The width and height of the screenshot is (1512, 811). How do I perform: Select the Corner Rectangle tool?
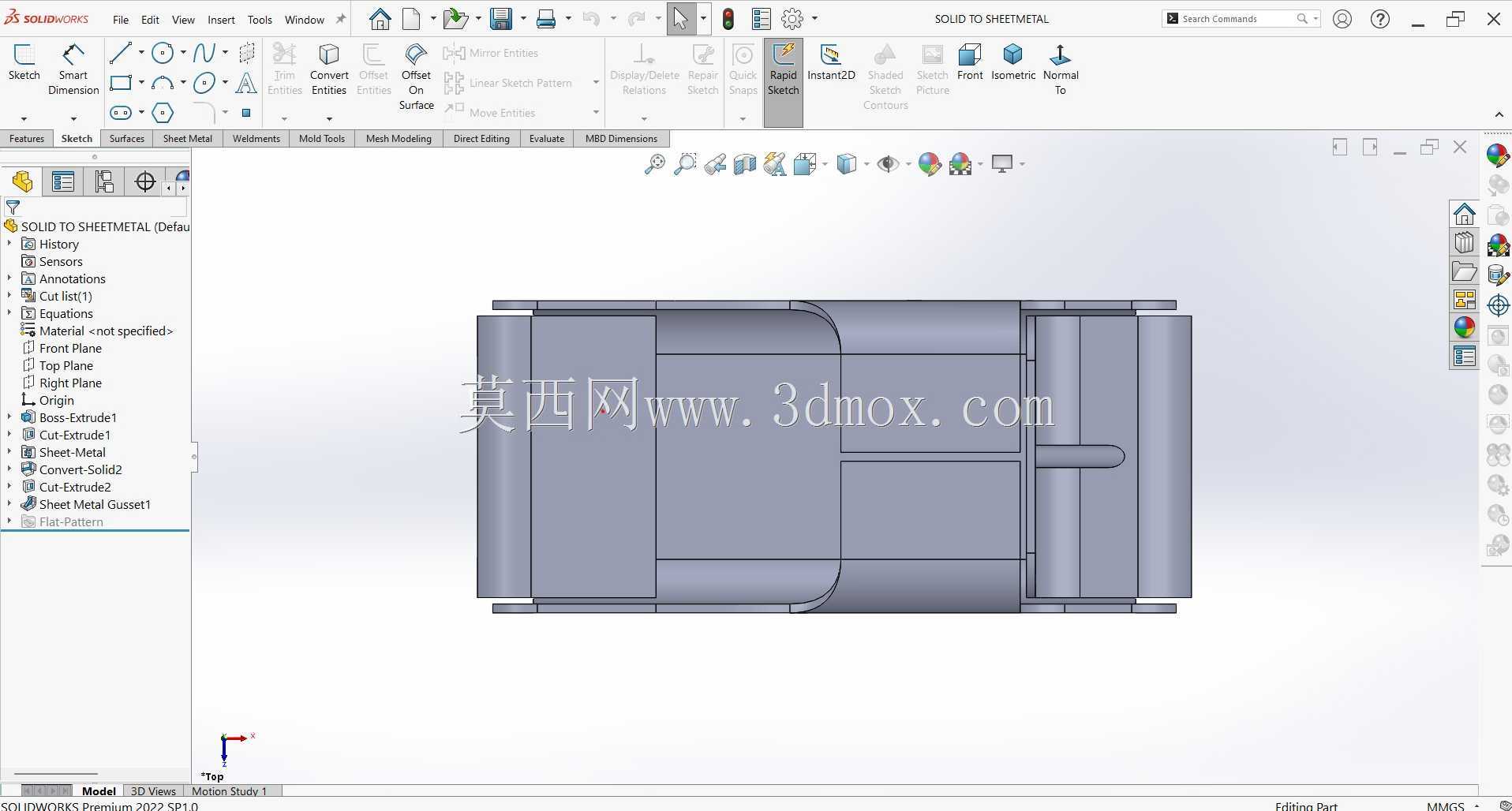[x=121, y=83]
